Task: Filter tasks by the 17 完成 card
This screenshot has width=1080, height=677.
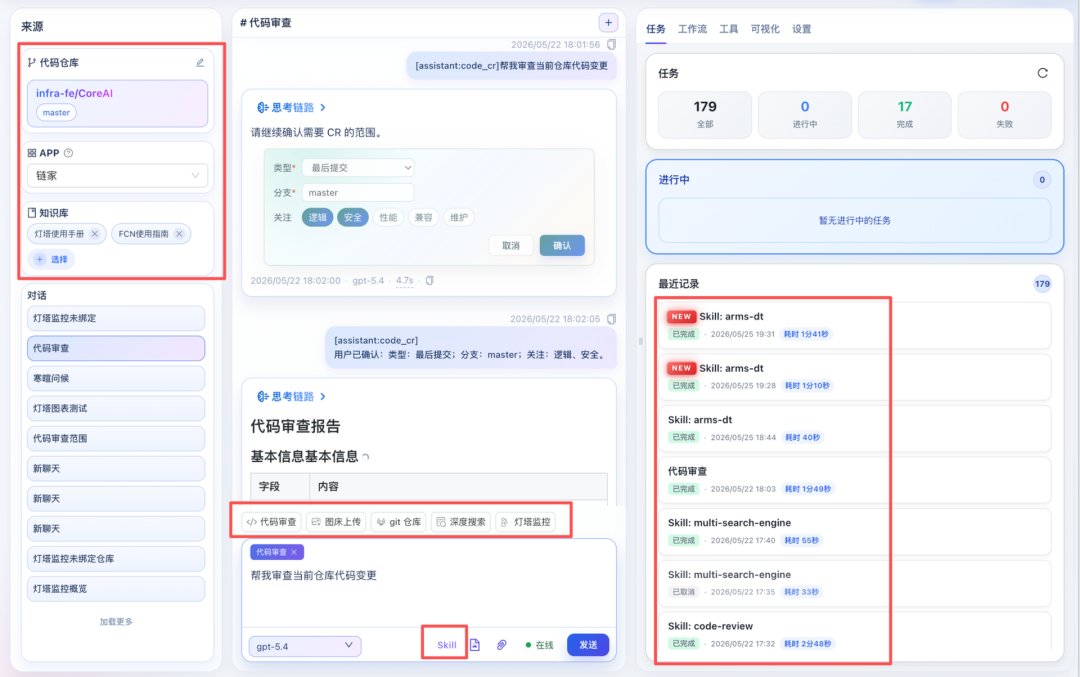Action: [904, 115]
